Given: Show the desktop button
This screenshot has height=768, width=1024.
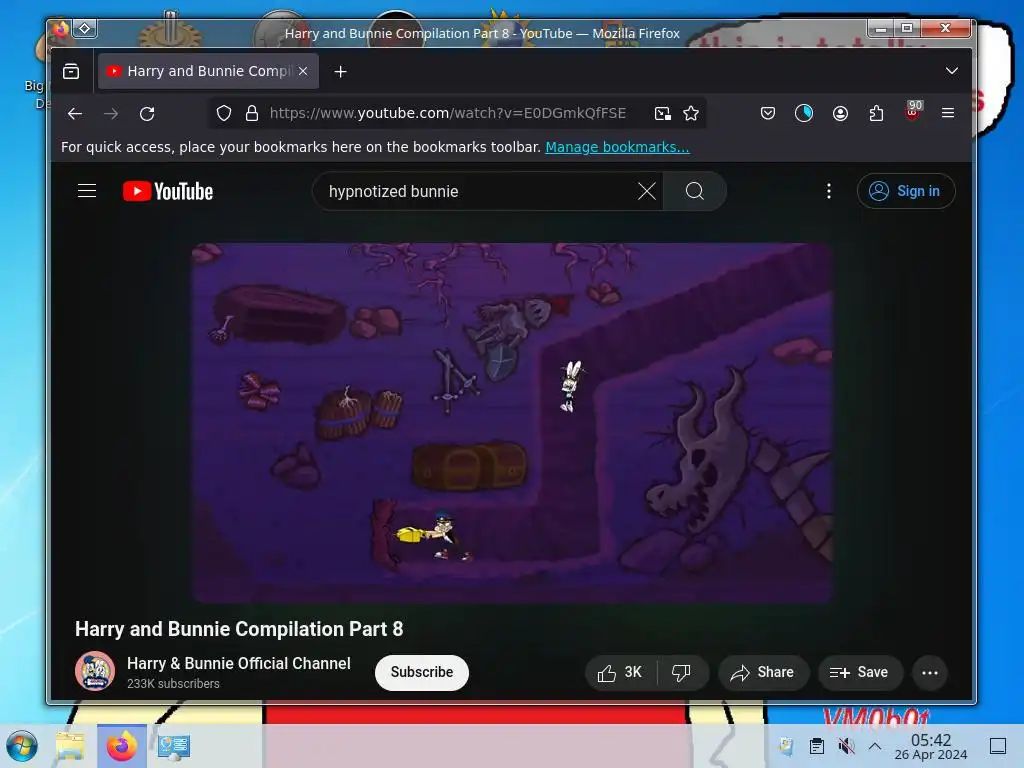Looking at the screenshot, I should coord(998,746).
